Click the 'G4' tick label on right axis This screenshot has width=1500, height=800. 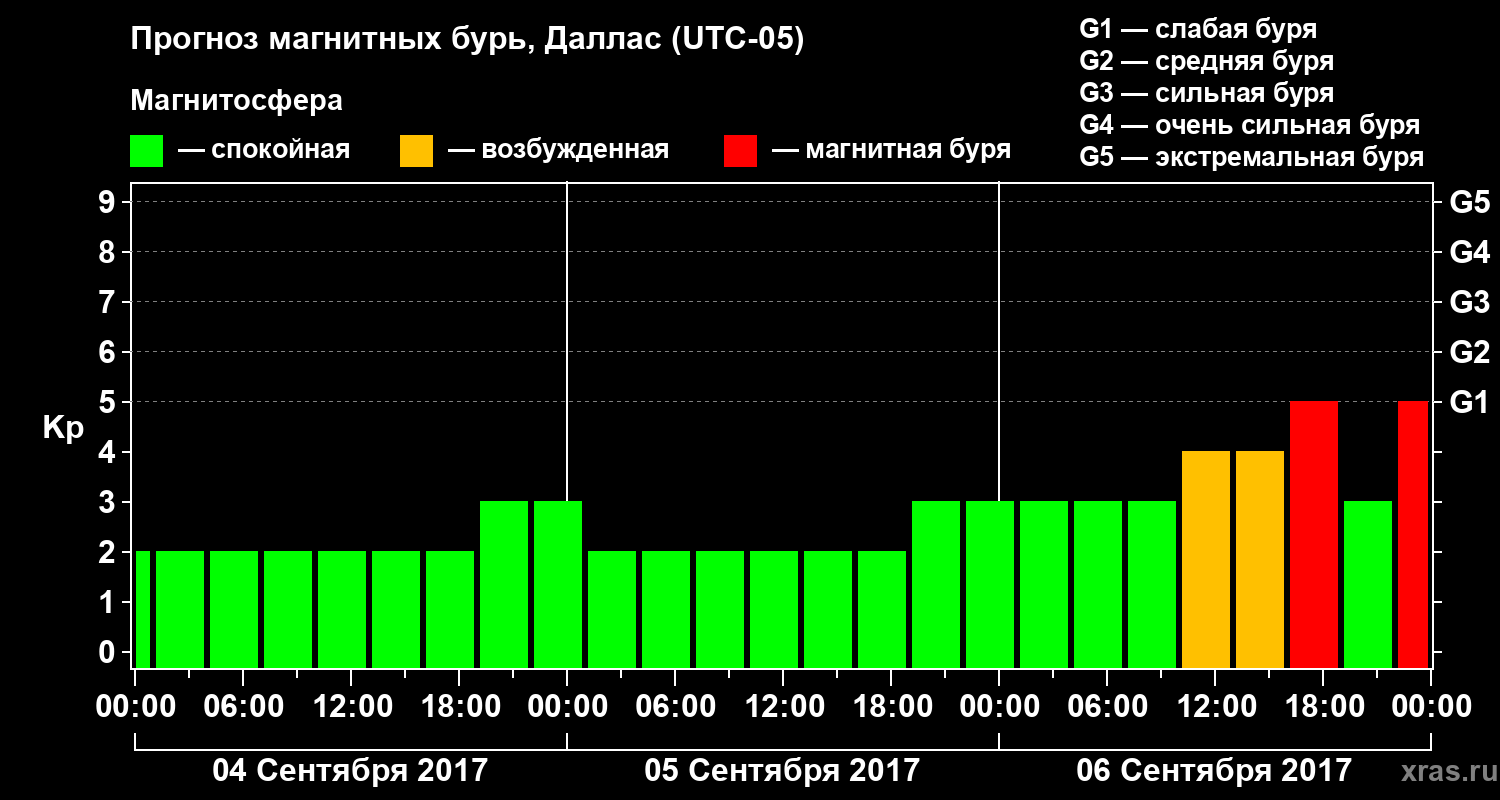click(1469, 252)
